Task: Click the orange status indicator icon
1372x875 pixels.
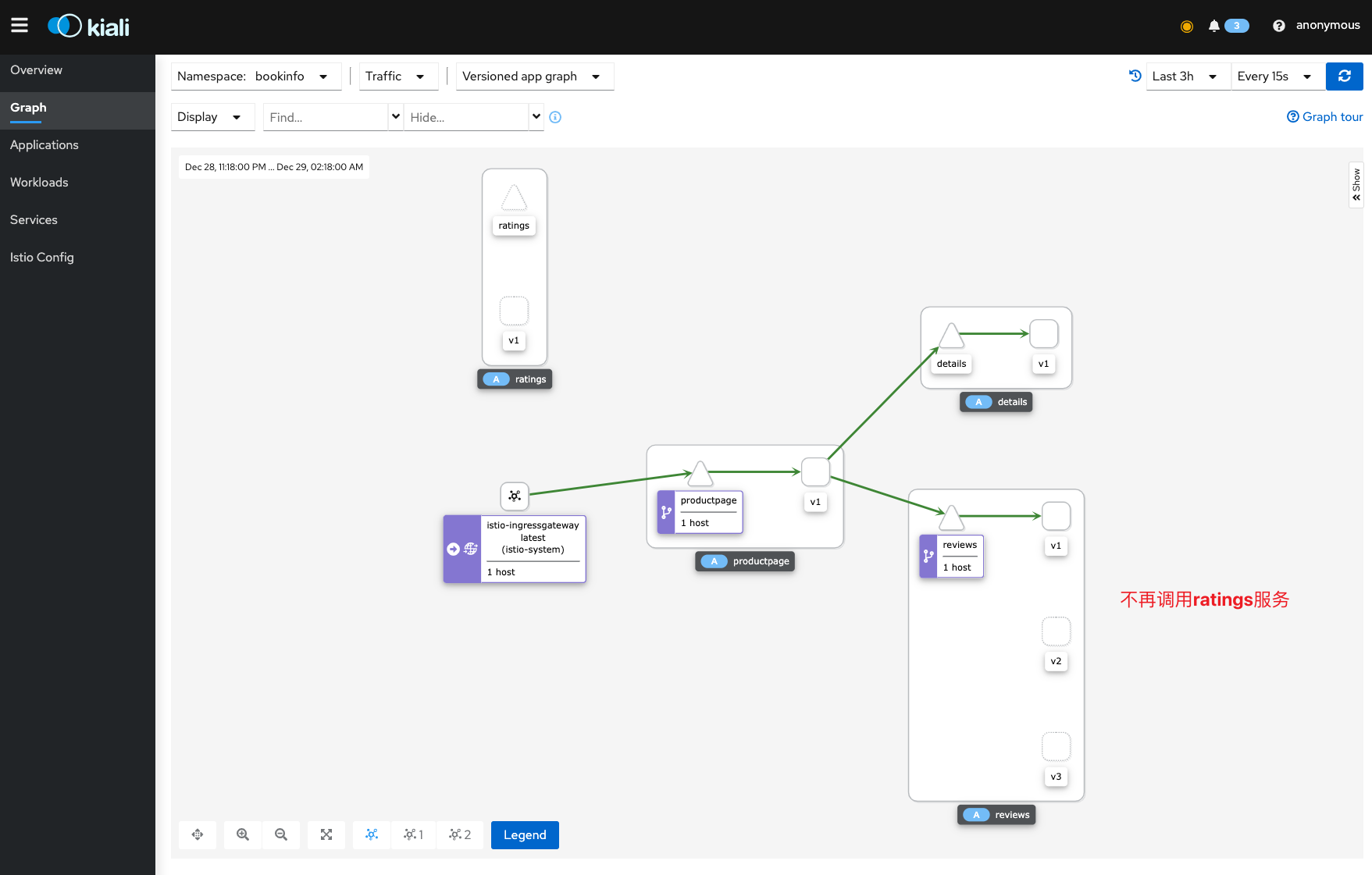Action: (1187, 27)
